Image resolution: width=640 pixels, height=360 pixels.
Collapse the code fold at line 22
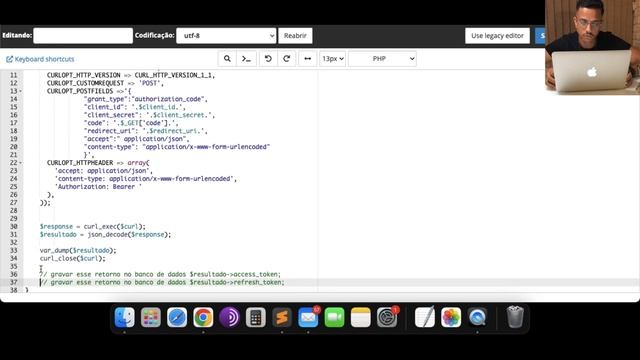[x=20, y=163]
